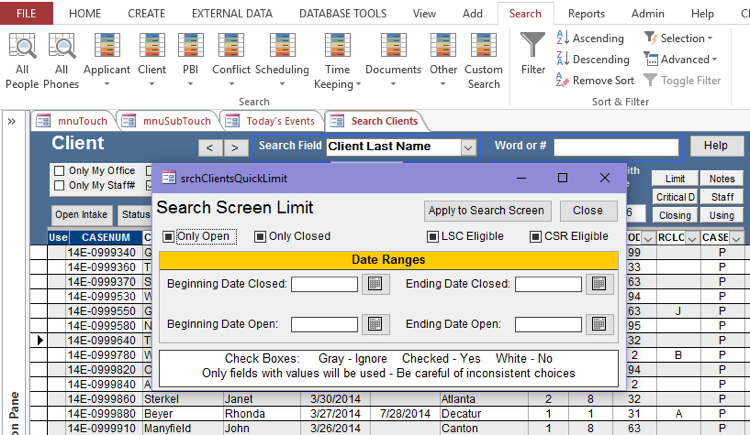Switch to the CREATE ribbon tab
Screen dimensions: 750x435
(146, 13)
